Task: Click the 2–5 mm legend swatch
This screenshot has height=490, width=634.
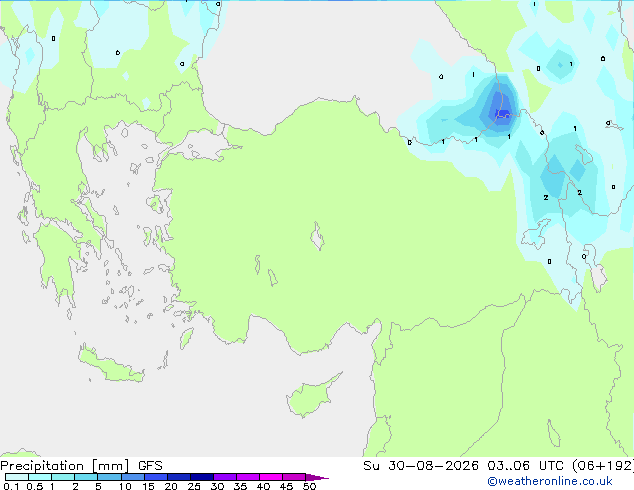Action: coord(86,477)
